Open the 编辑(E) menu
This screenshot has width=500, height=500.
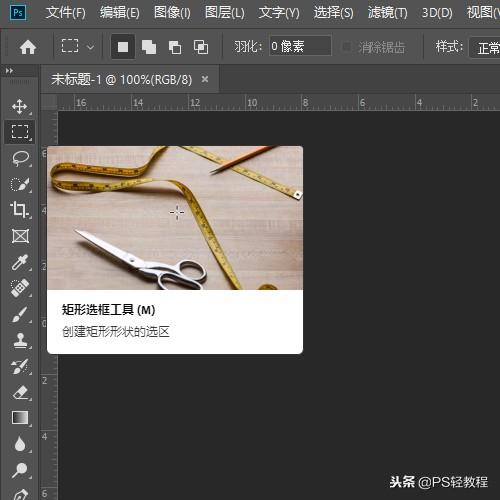click(120, 13)
